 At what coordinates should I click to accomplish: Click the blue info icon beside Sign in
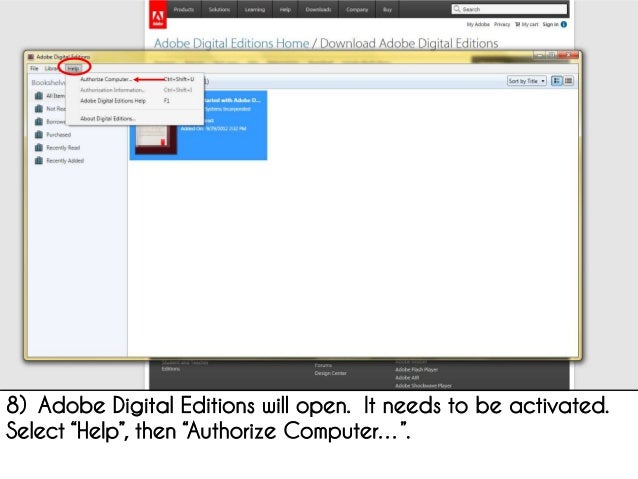tap(564, 24)
